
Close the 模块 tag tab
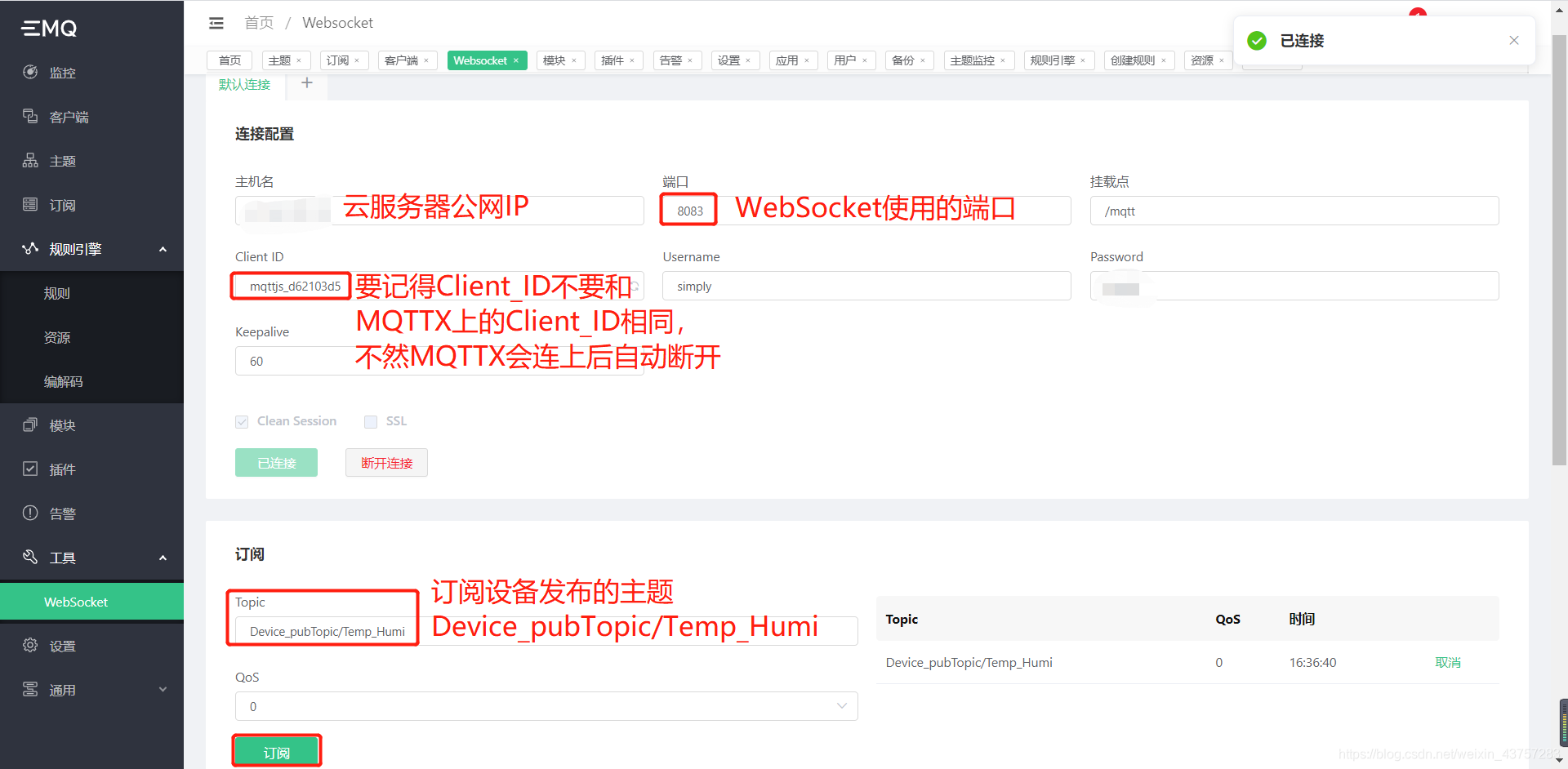(x=574, y=60)
